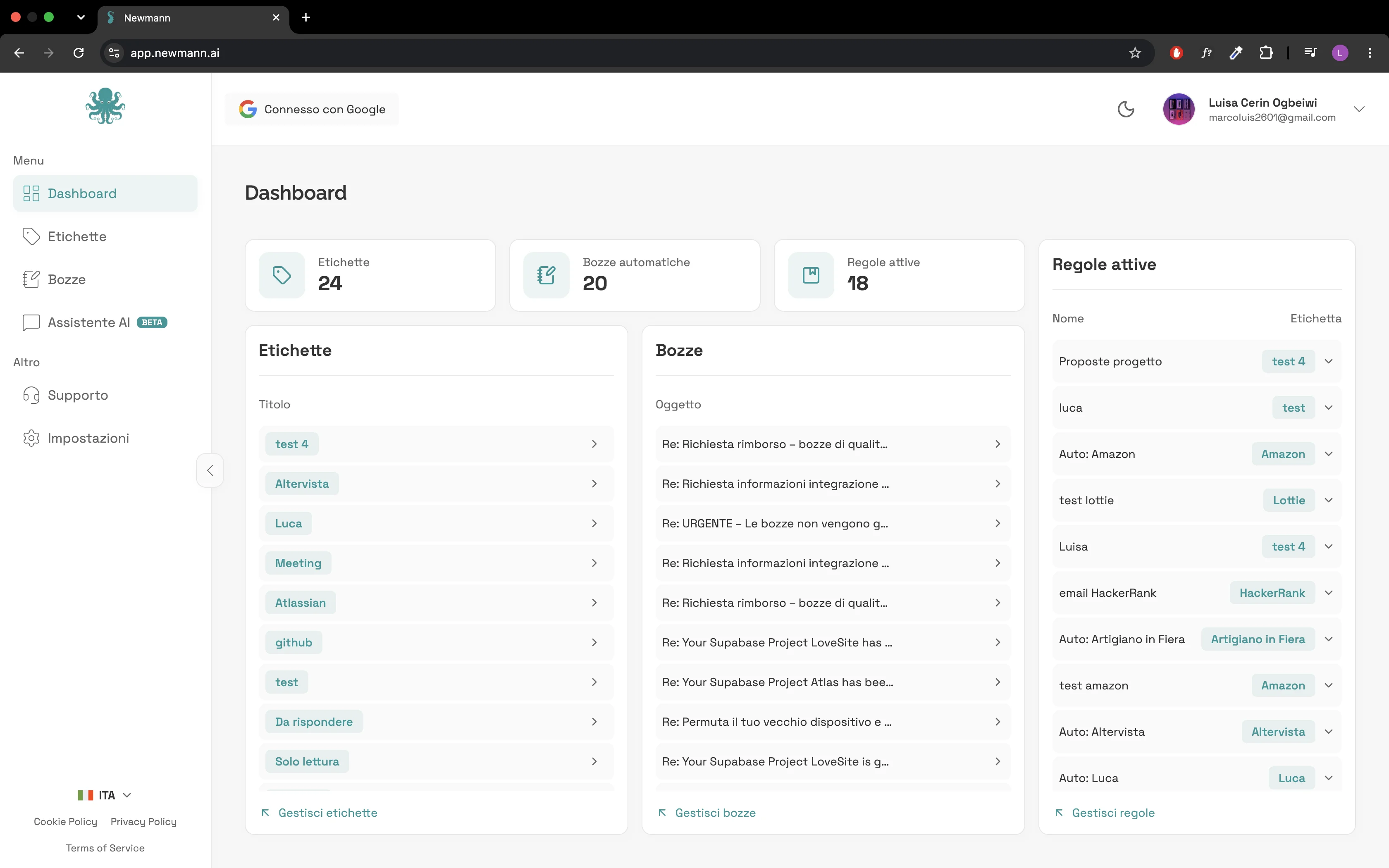
Task: Open the Privacy Policy link
Action: point(143,822)
